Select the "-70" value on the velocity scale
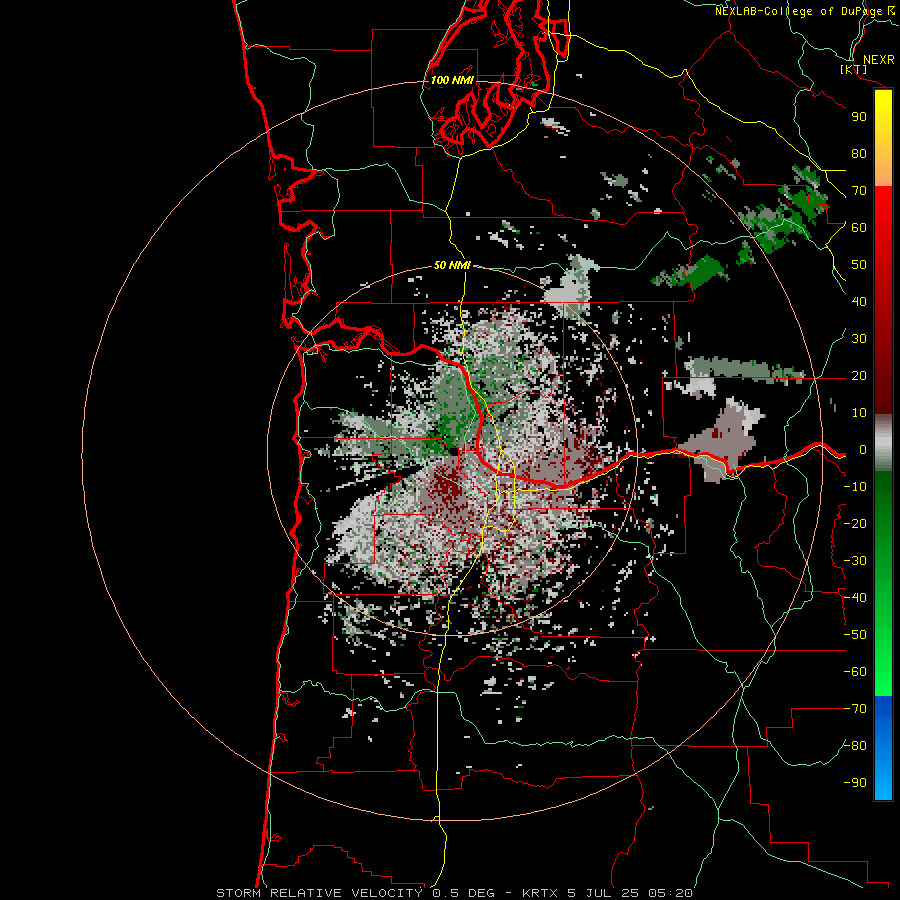 [x=855, y=709]
